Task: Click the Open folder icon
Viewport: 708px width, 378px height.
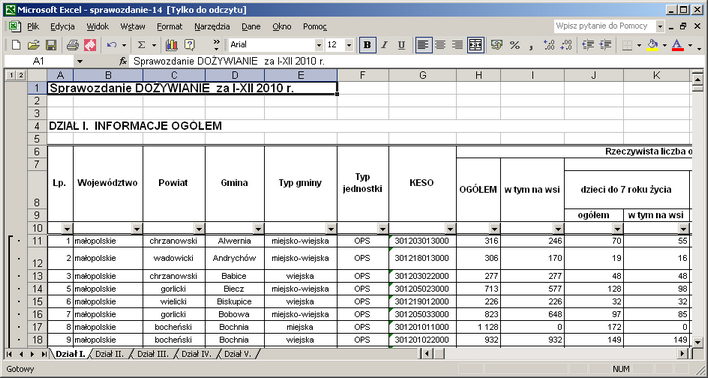Action: point(33,45)
